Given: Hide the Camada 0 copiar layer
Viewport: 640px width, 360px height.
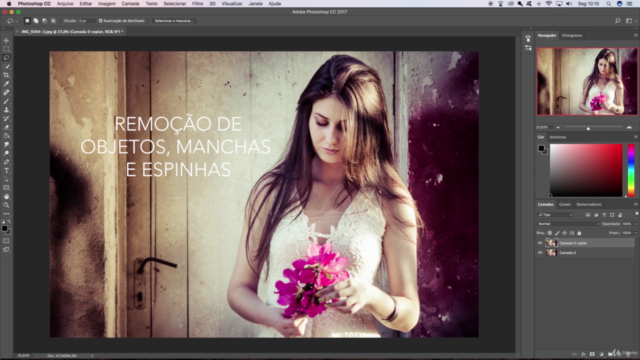Looking at the screenshot, I should (540, 243).
